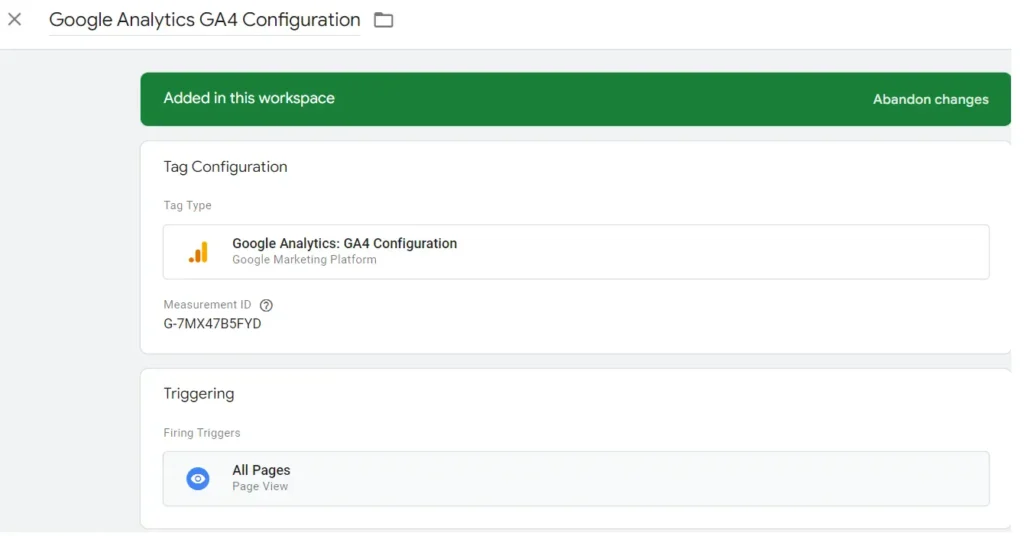Select the Tag Configuration section heading
Image resolution: width=1024 pixels, height=536 pixels.
tap(225, 167)
